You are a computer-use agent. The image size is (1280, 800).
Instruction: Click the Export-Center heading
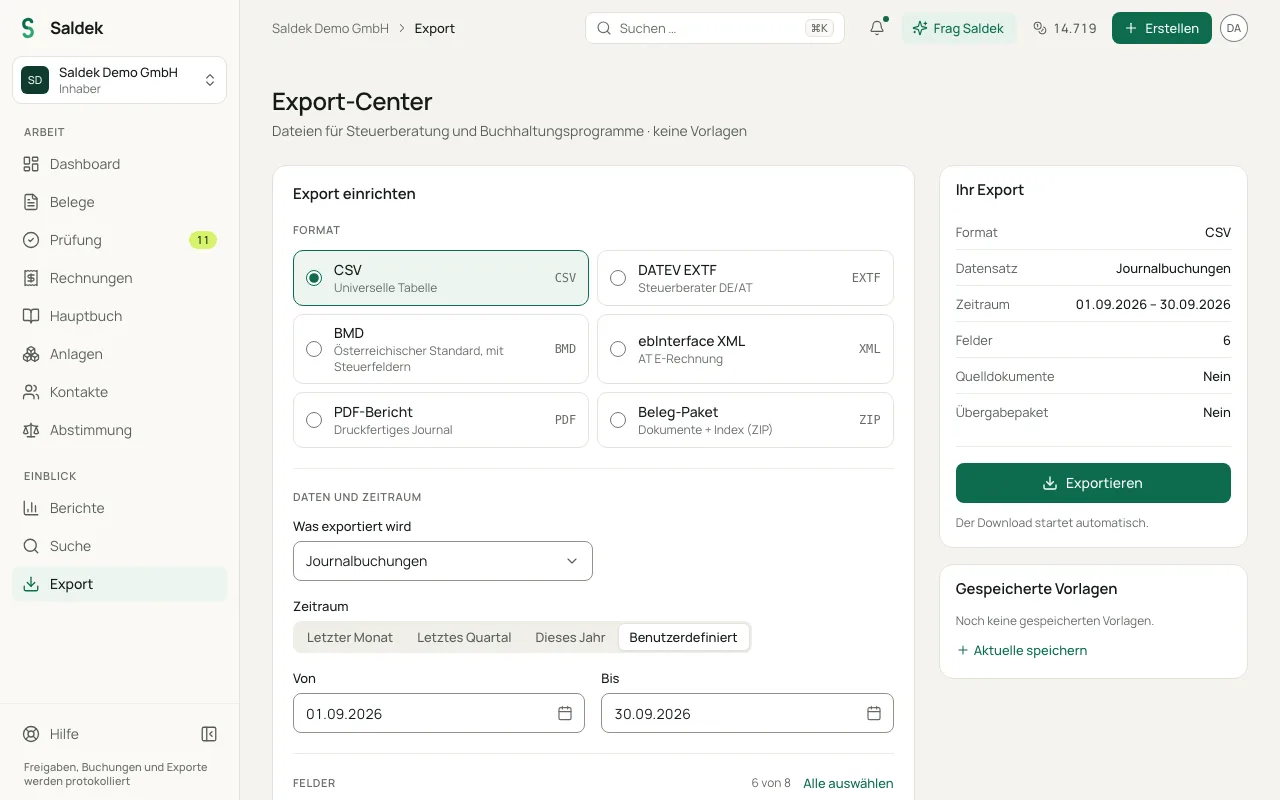point(352,101)
